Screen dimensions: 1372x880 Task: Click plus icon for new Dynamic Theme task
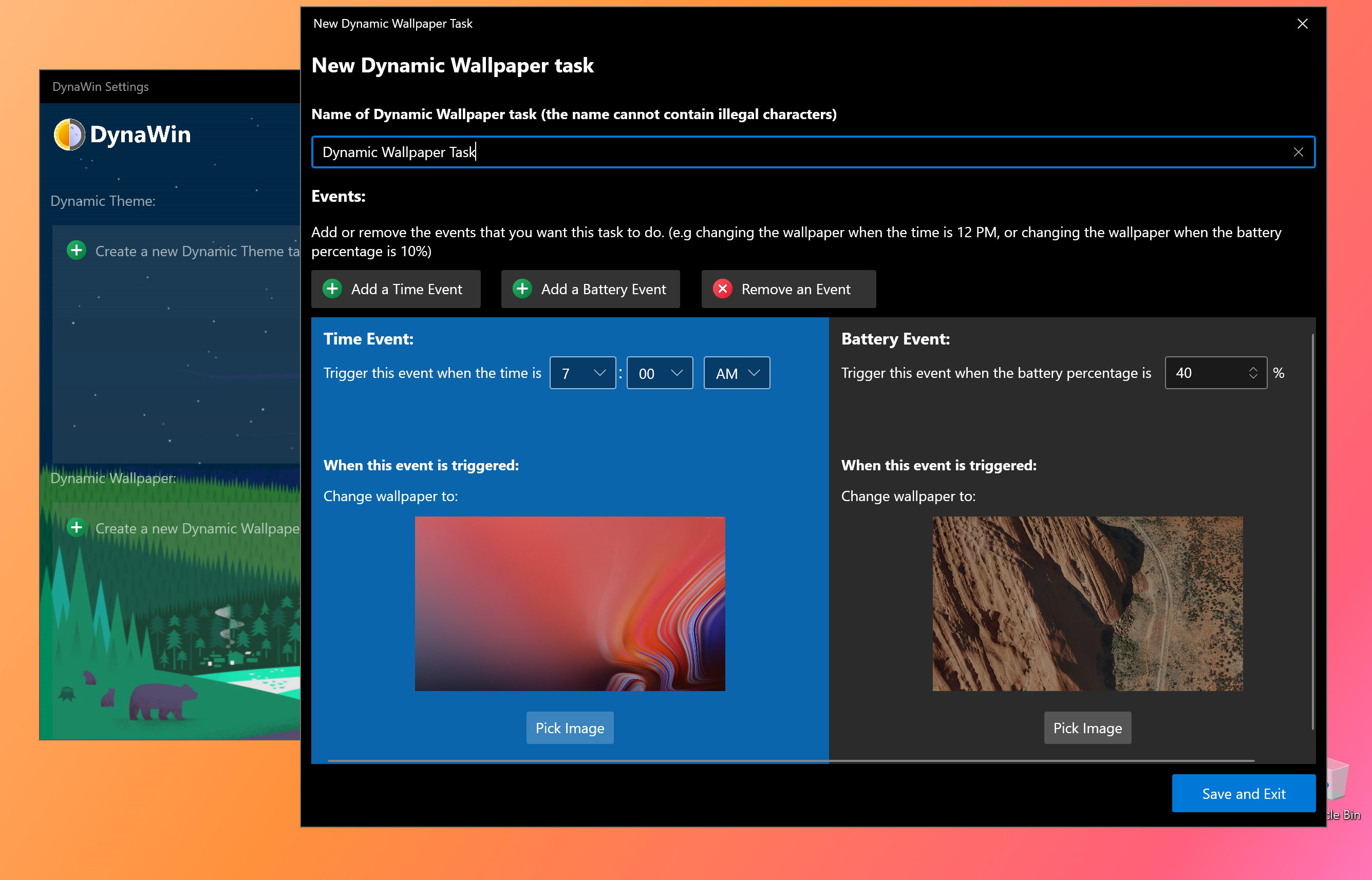pos(77,250)
